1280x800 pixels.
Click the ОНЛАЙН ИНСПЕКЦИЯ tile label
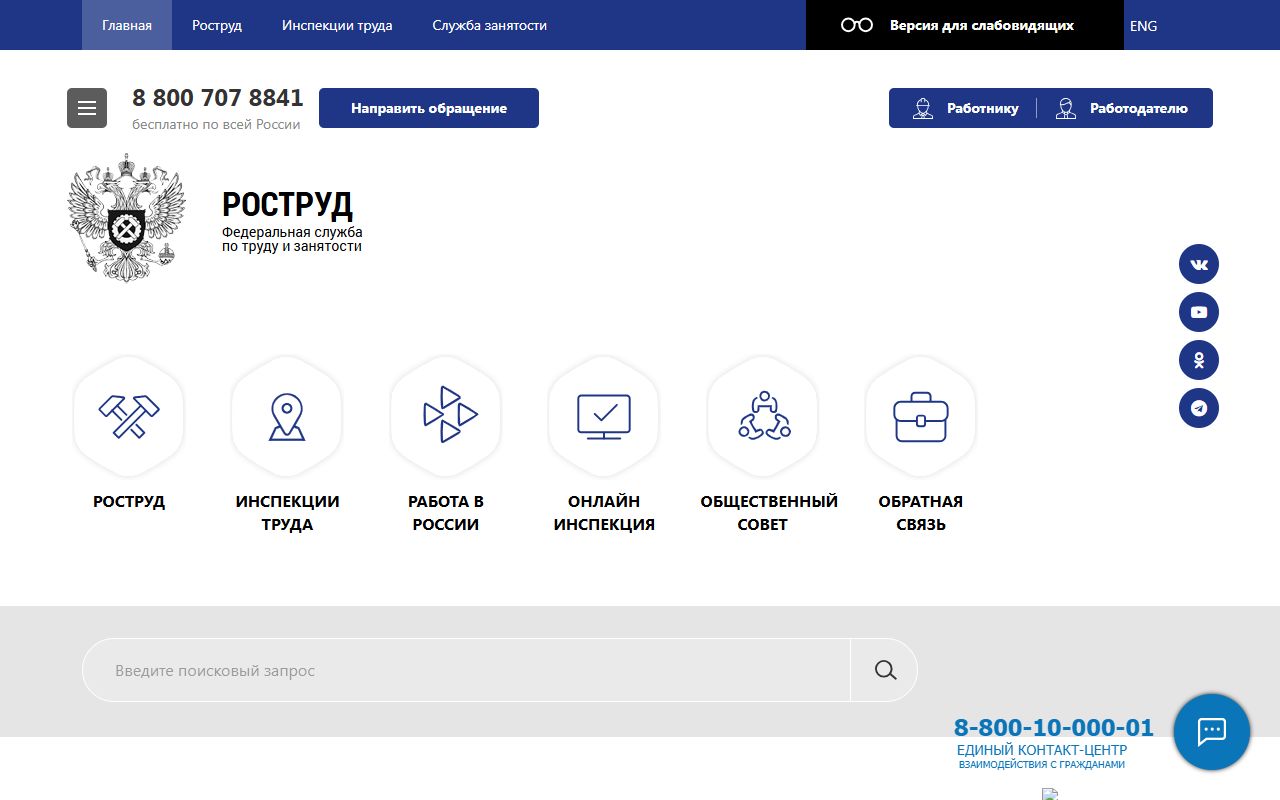(x=604, y=513)
